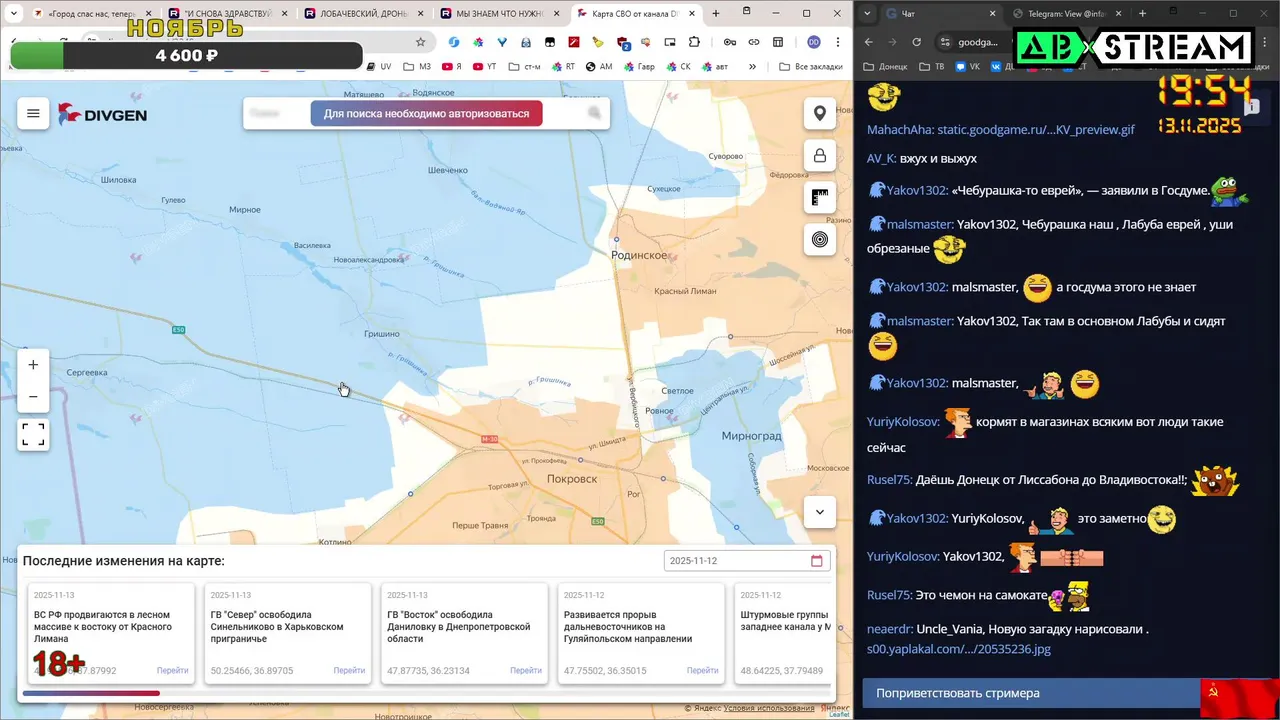This screenshot has width=1280, height=720.
Task: Zoom in on the map with plus
Action: point(33,365)
